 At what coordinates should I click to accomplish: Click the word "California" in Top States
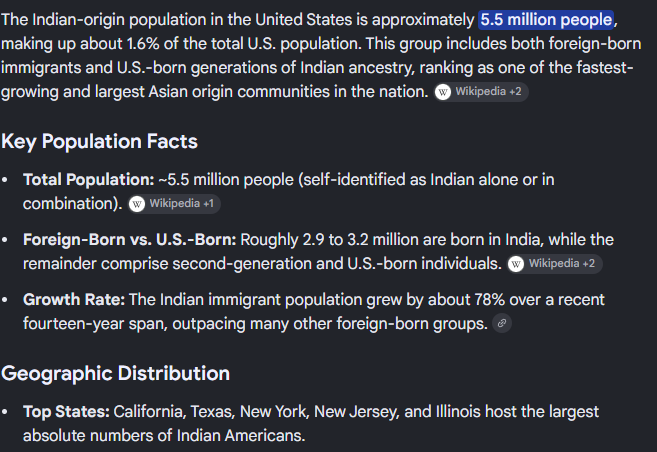[150, 411]
